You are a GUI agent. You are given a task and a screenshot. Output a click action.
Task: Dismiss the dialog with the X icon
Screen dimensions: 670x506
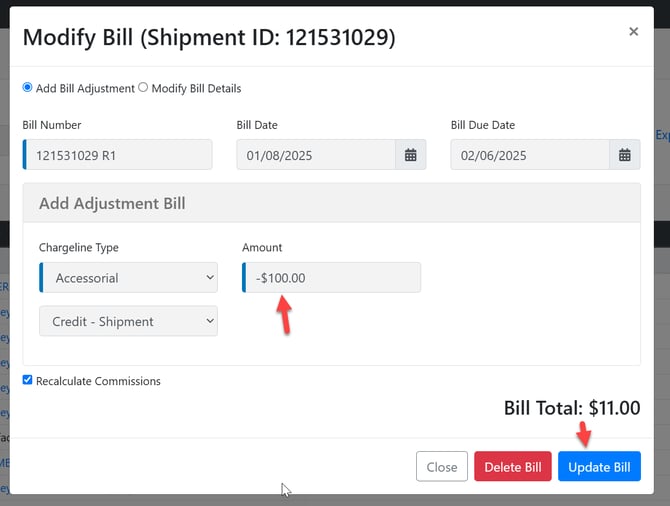tap(633, 32)
